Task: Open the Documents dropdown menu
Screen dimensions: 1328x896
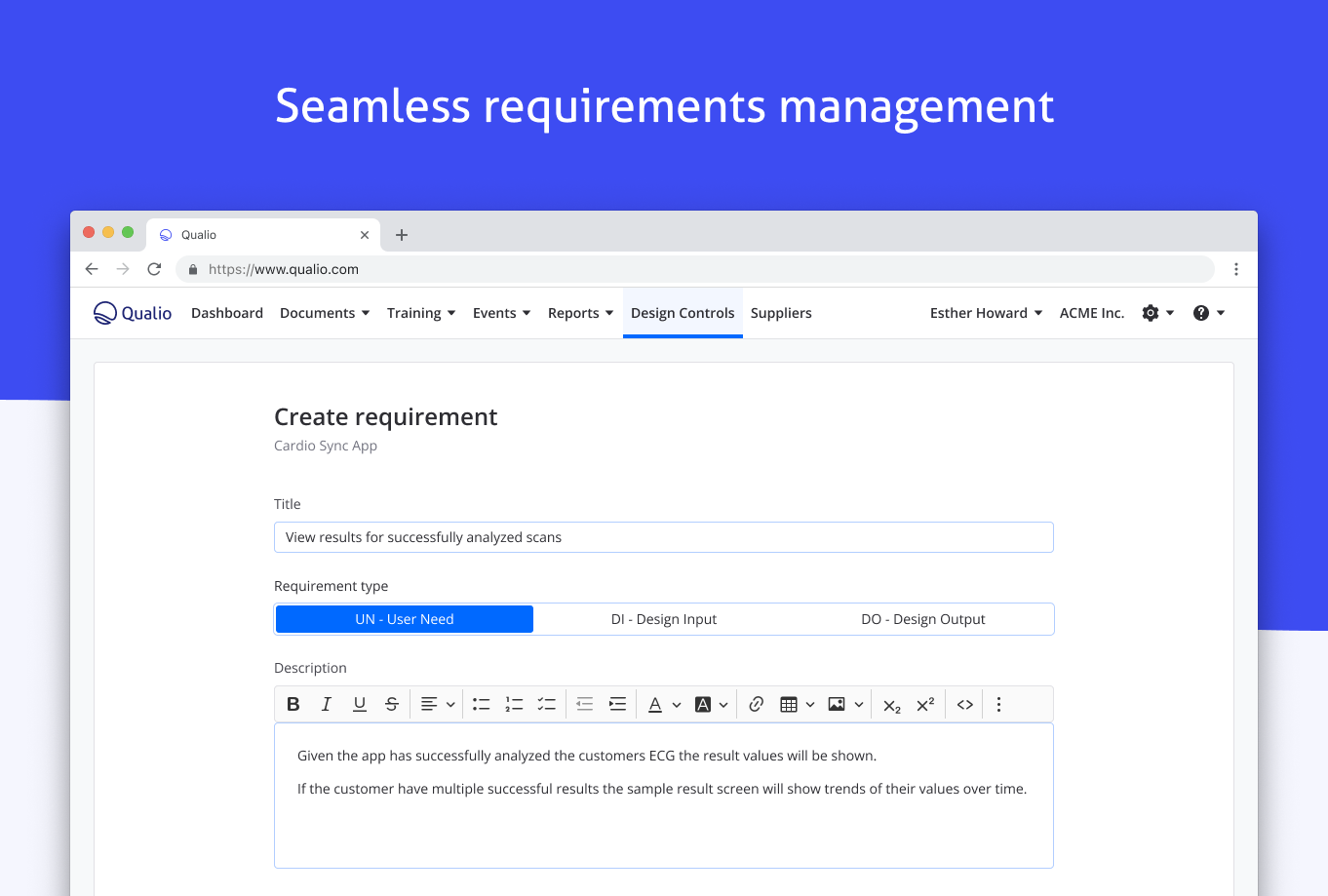Action: 325,313
